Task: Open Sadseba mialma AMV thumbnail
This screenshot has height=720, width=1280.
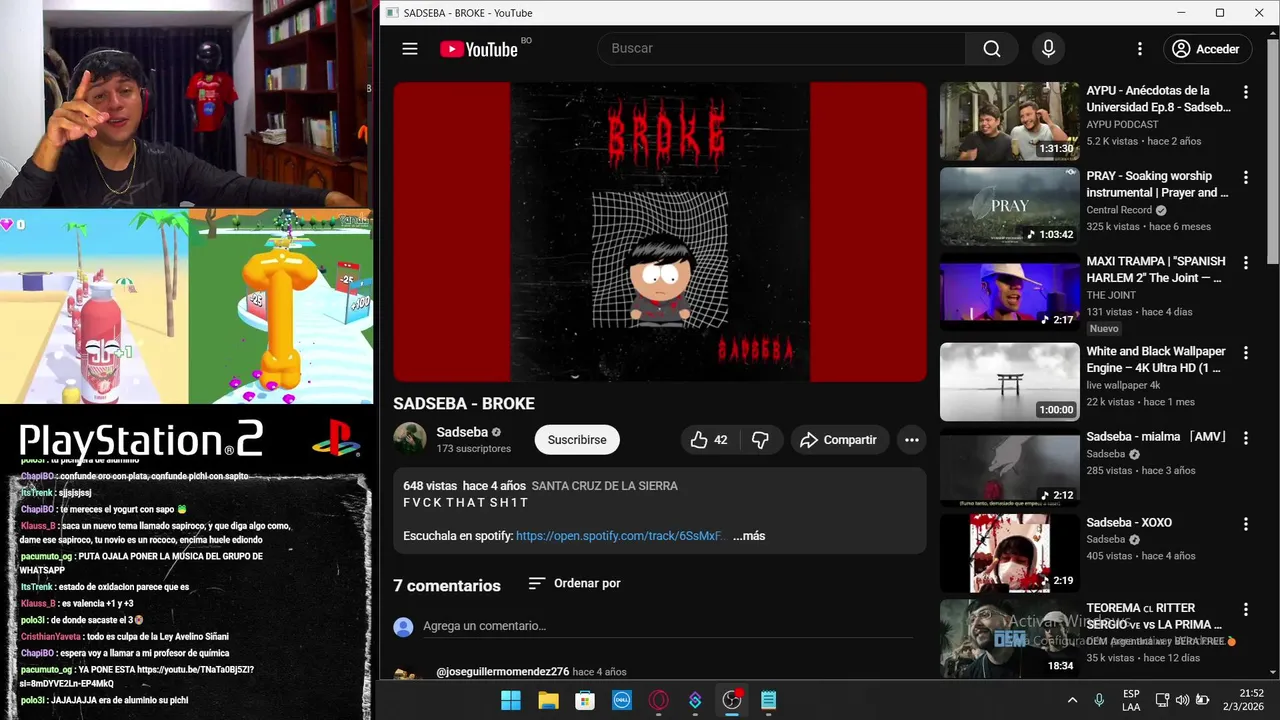Action: [1010, 468]
